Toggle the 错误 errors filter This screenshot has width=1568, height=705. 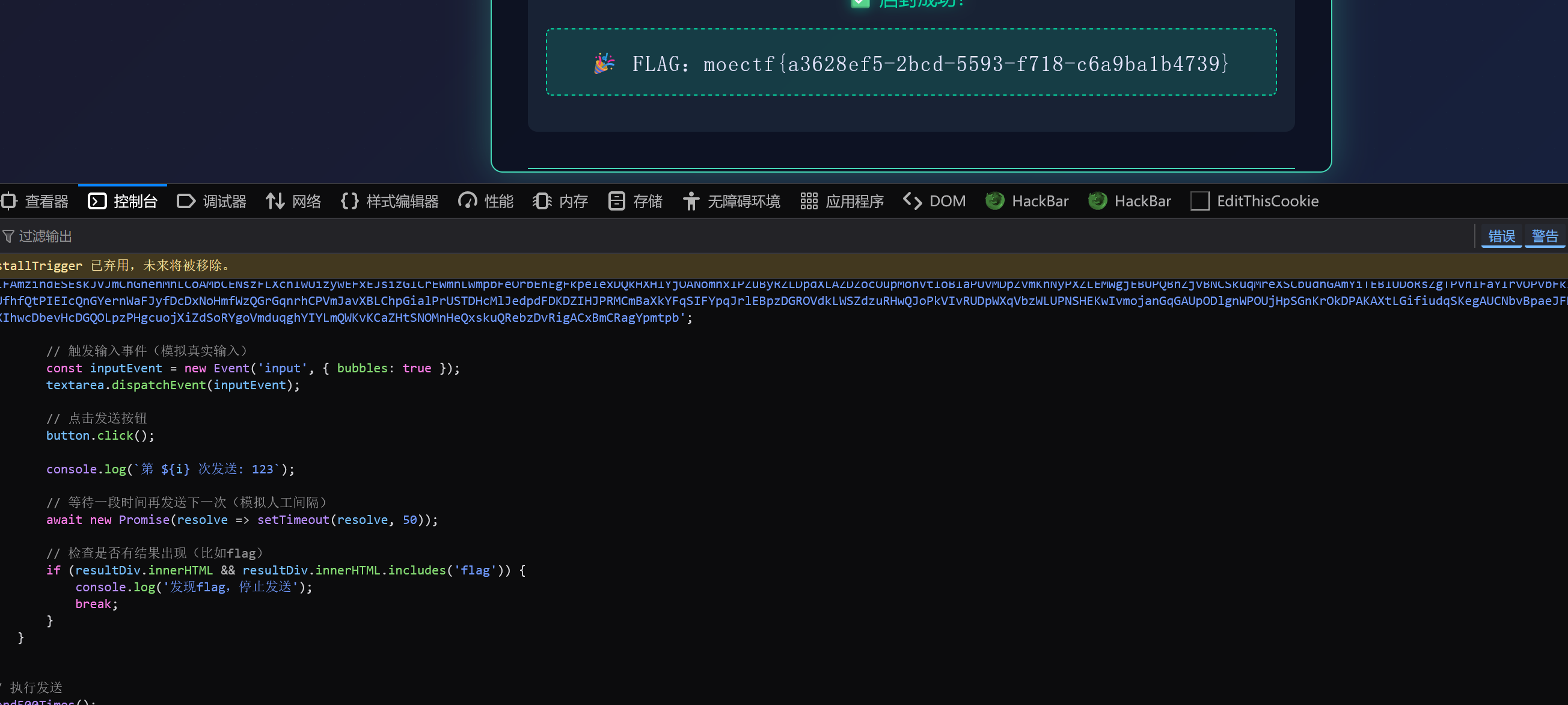[1502, 236]
